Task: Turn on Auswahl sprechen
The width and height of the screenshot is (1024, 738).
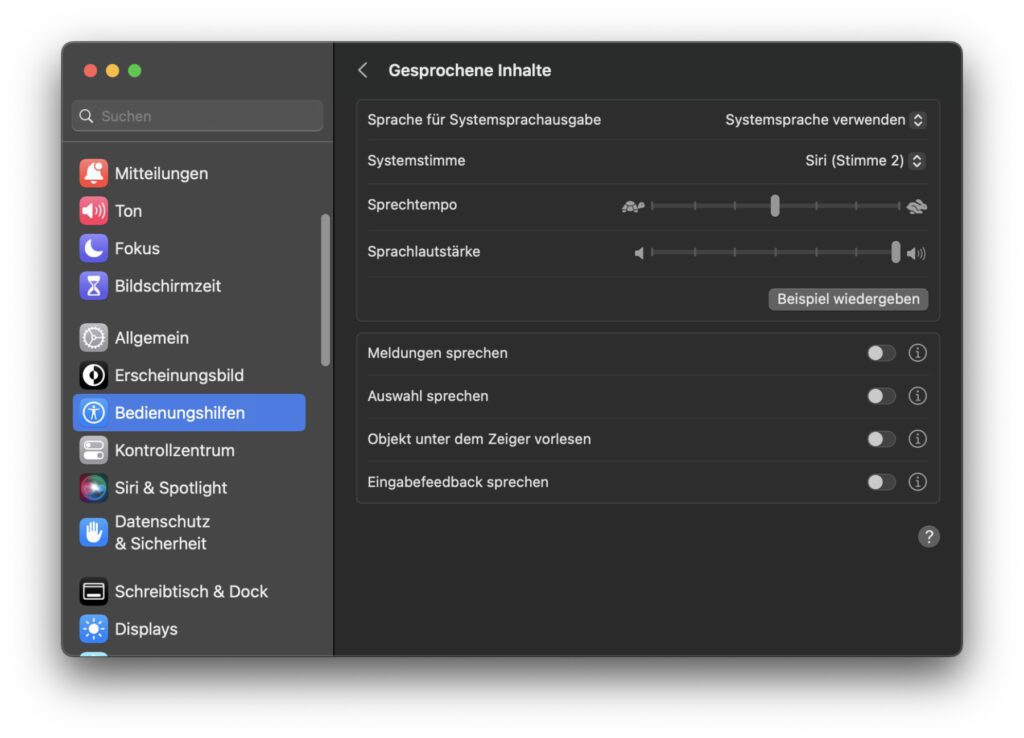Action: 880,396
